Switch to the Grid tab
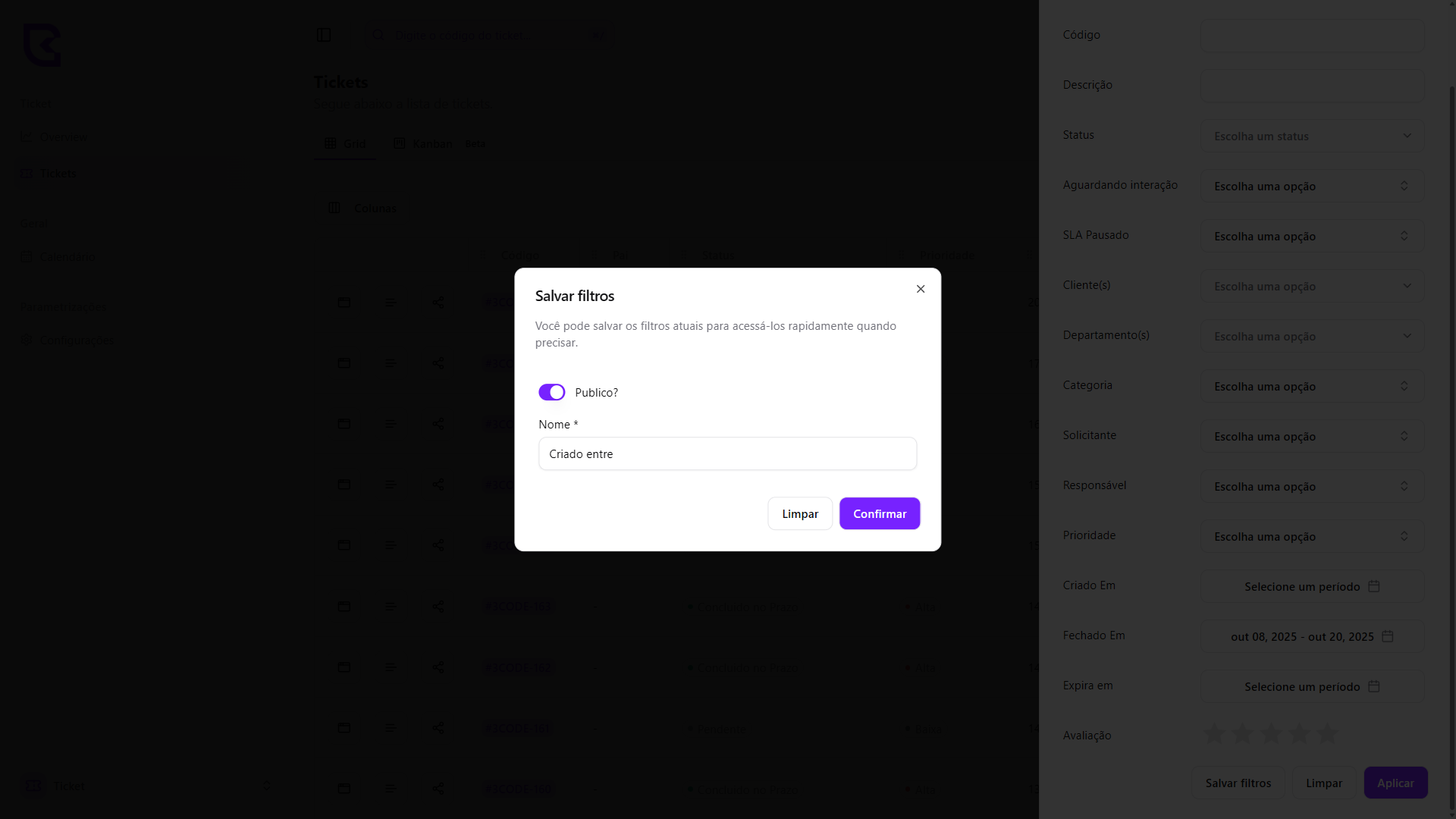The width and height of the screenshot is (1456, 819). pyautogui.click(x=345, y=143)
